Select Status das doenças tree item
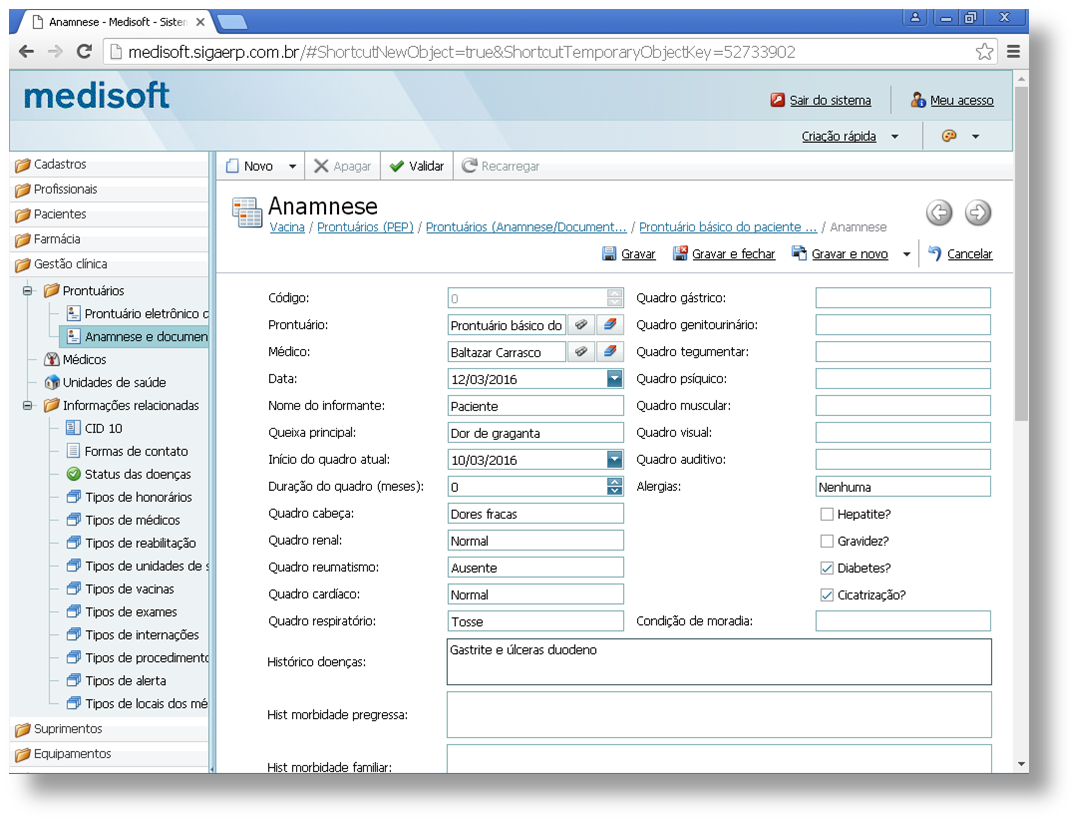 pyautogui.click(x=129, y=474)
